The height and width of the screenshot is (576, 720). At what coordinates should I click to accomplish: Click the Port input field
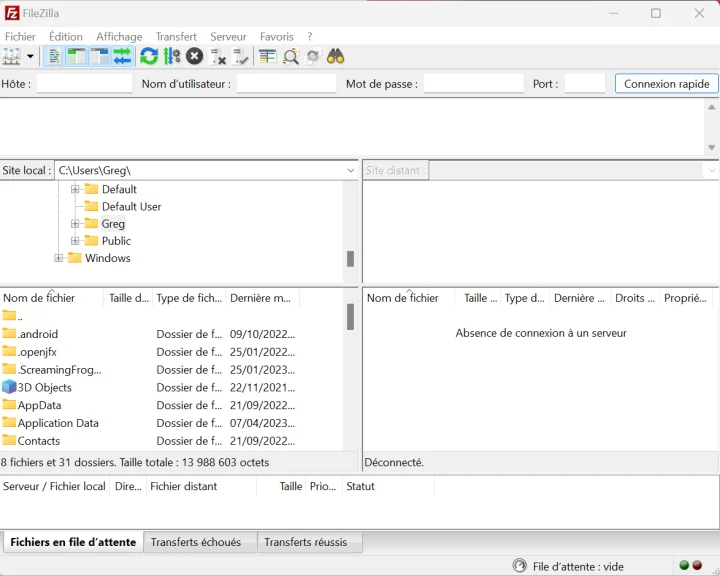coord(585,84)
